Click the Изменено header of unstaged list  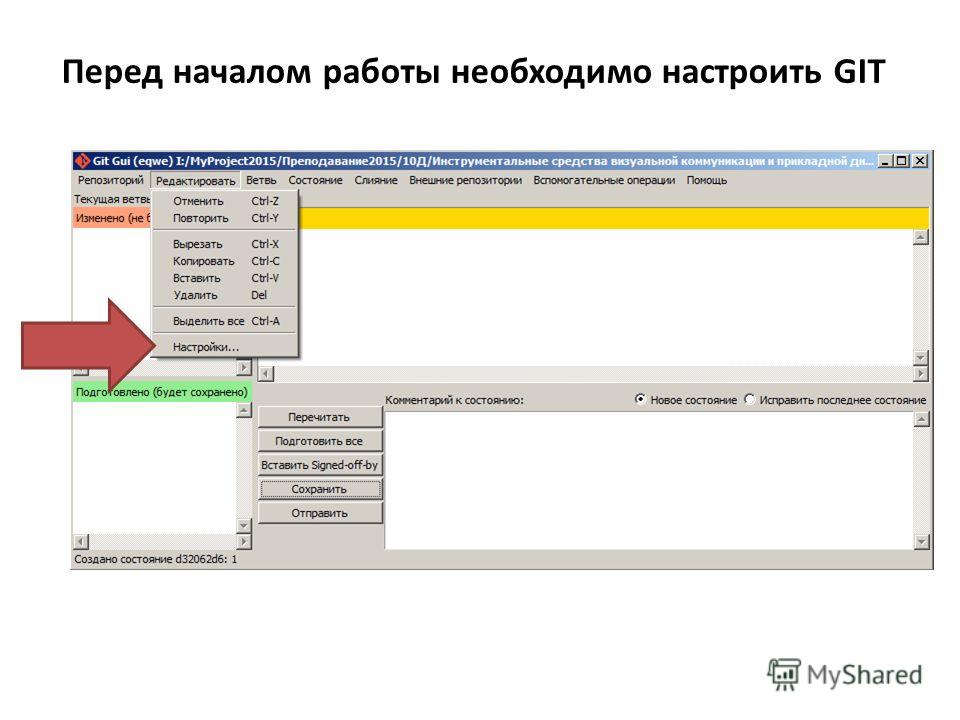112,218
